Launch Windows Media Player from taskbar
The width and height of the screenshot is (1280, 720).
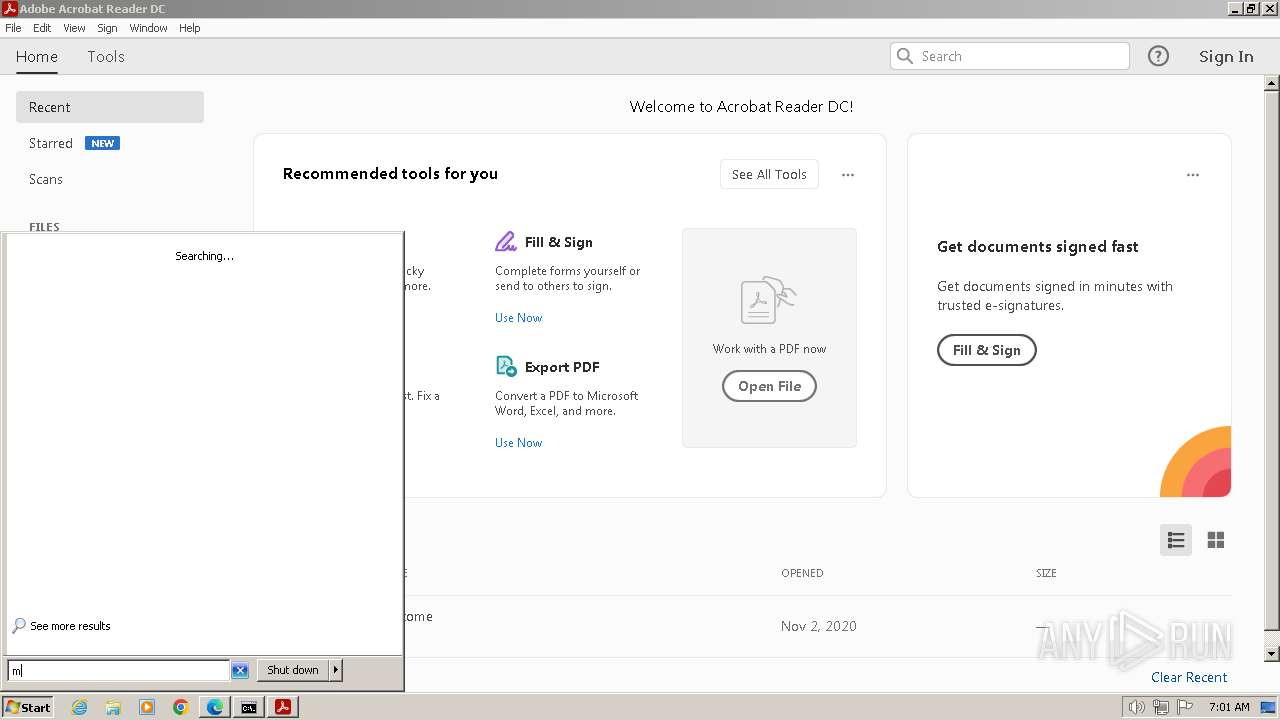point(147,707)
